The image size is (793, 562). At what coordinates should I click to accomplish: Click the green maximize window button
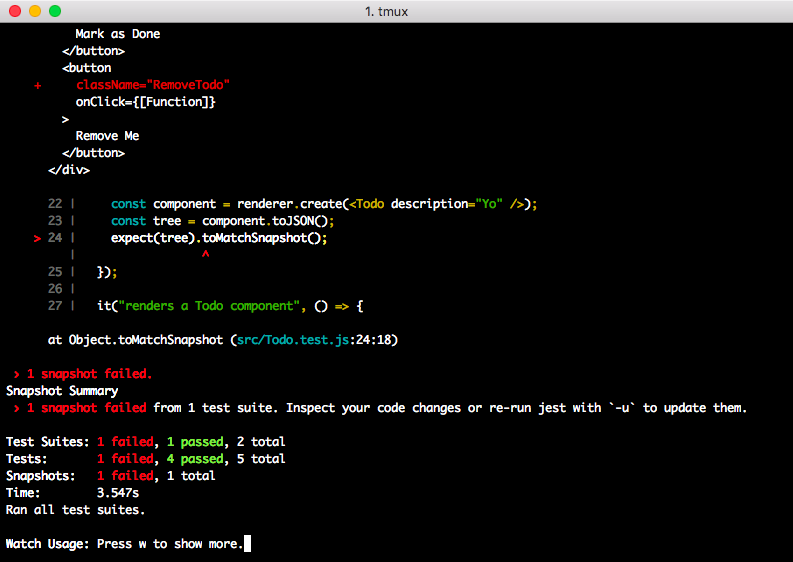click(54, 11)
